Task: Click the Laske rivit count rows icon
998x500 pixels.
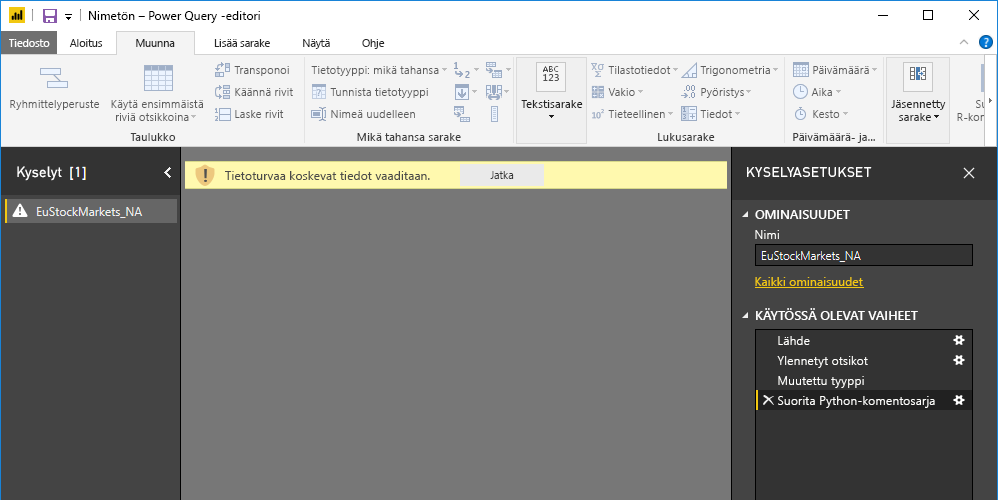Action: click(222, 115)
